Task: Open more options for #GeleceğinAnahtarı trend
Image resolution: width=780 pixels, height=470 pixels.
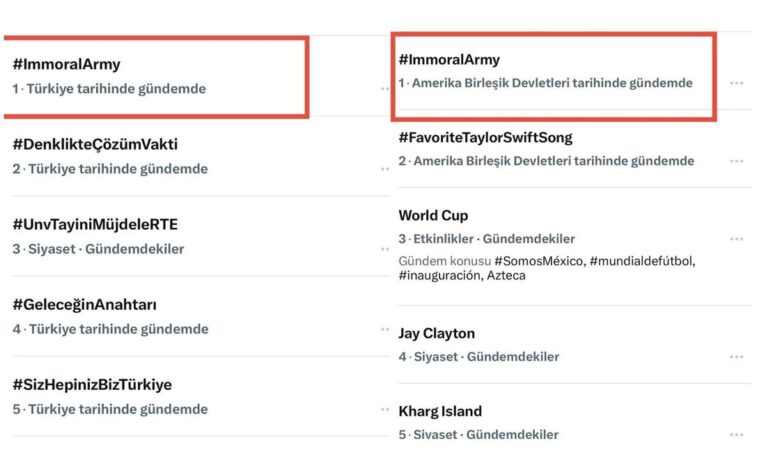Action: [x=385, y=329]
